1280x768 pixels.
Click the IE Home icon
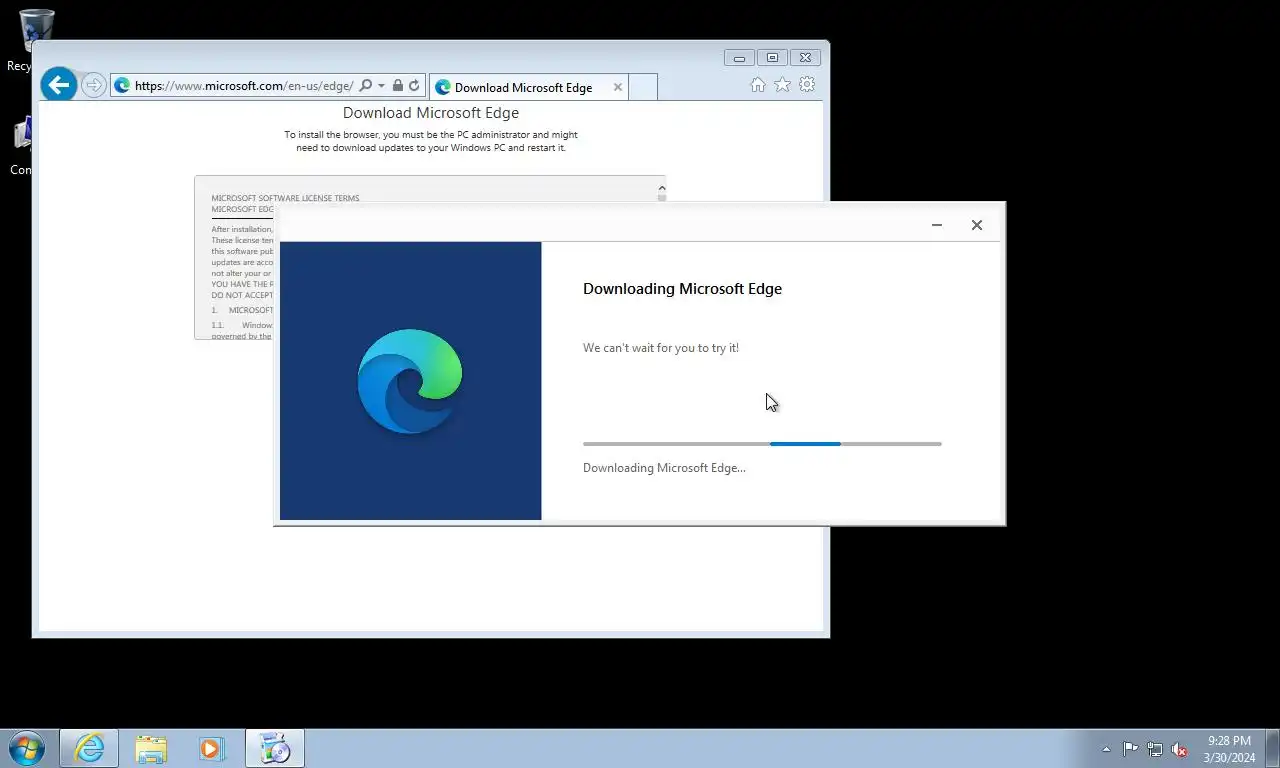(x=758, y=85)
